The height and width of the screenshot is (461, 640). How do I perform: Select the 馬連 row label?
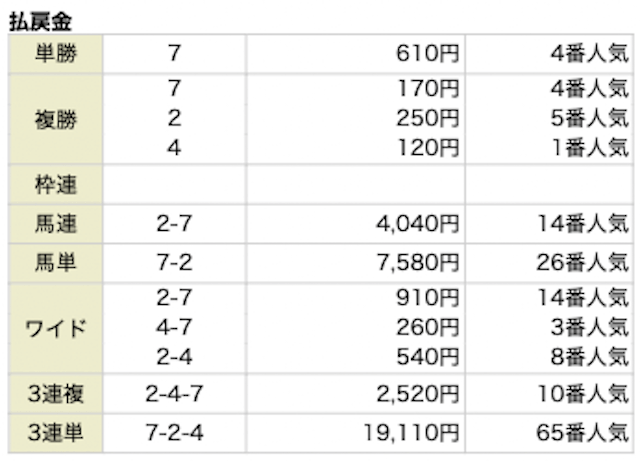pyautogui.click(x=56, y=224)
